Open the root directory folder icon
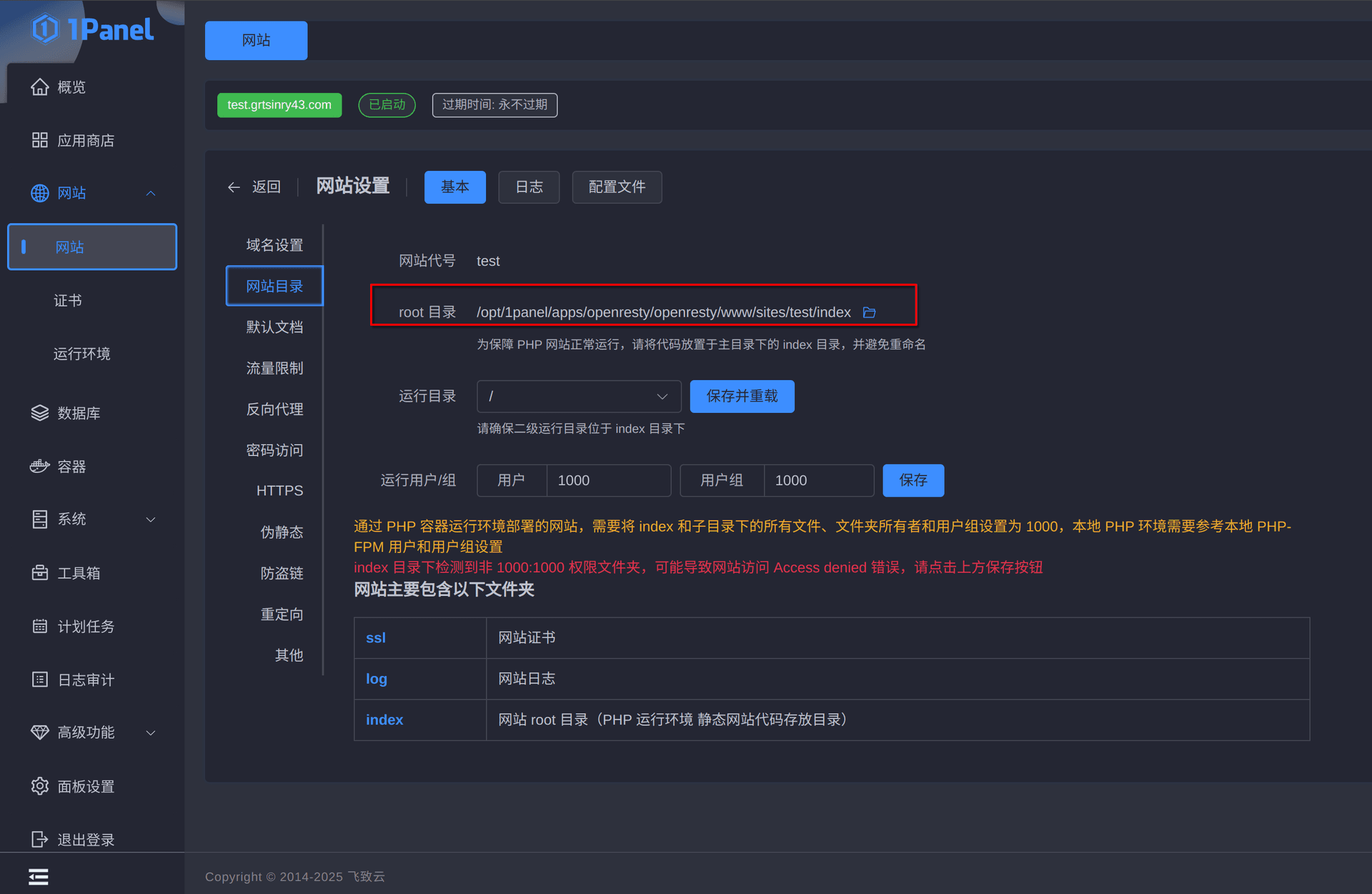Screen dimensions: 1372x894 click(869, 312)
